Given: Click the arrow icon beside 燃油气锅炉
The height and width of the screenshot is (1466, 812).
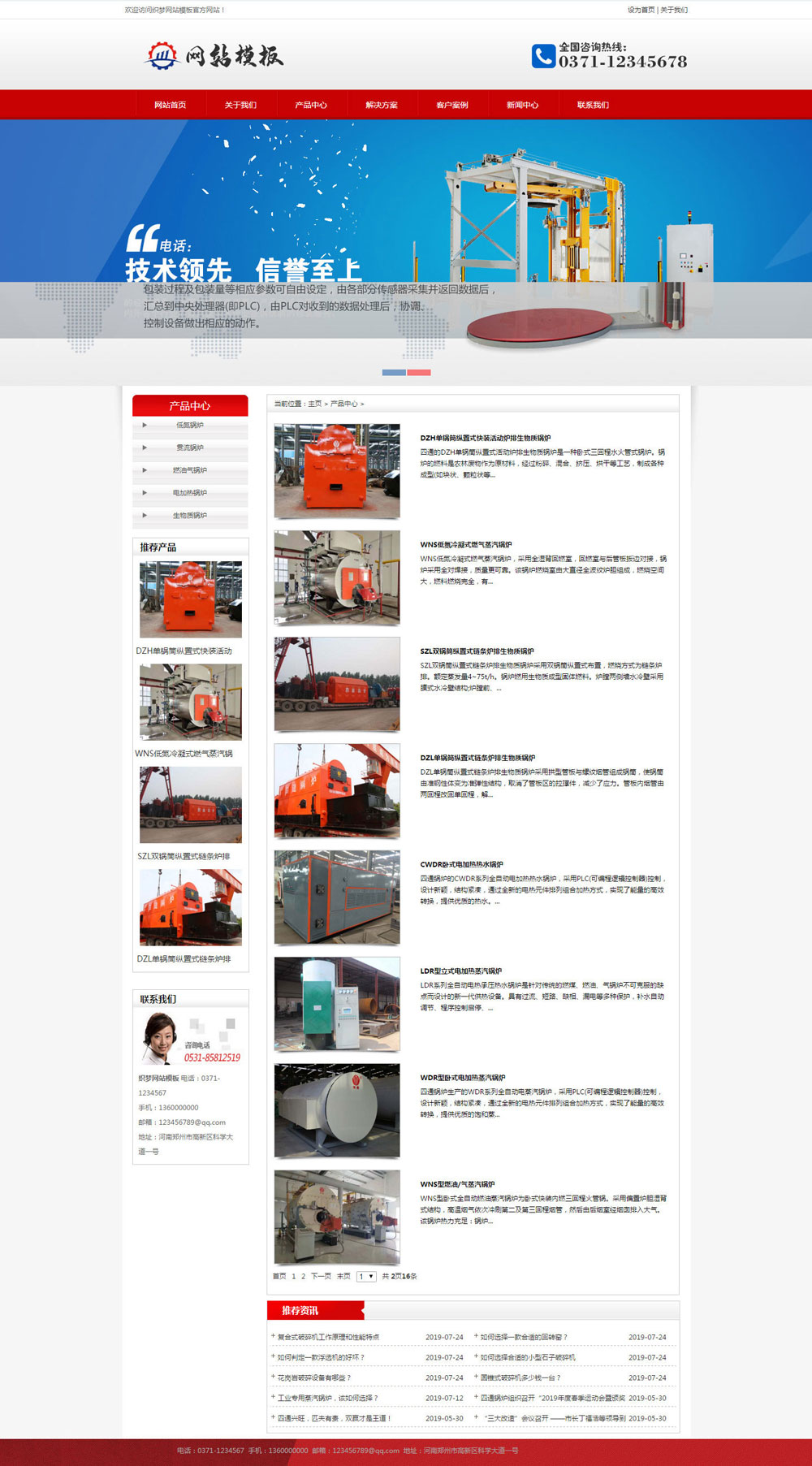Looking at the screenshot, I should click(145, 470).
